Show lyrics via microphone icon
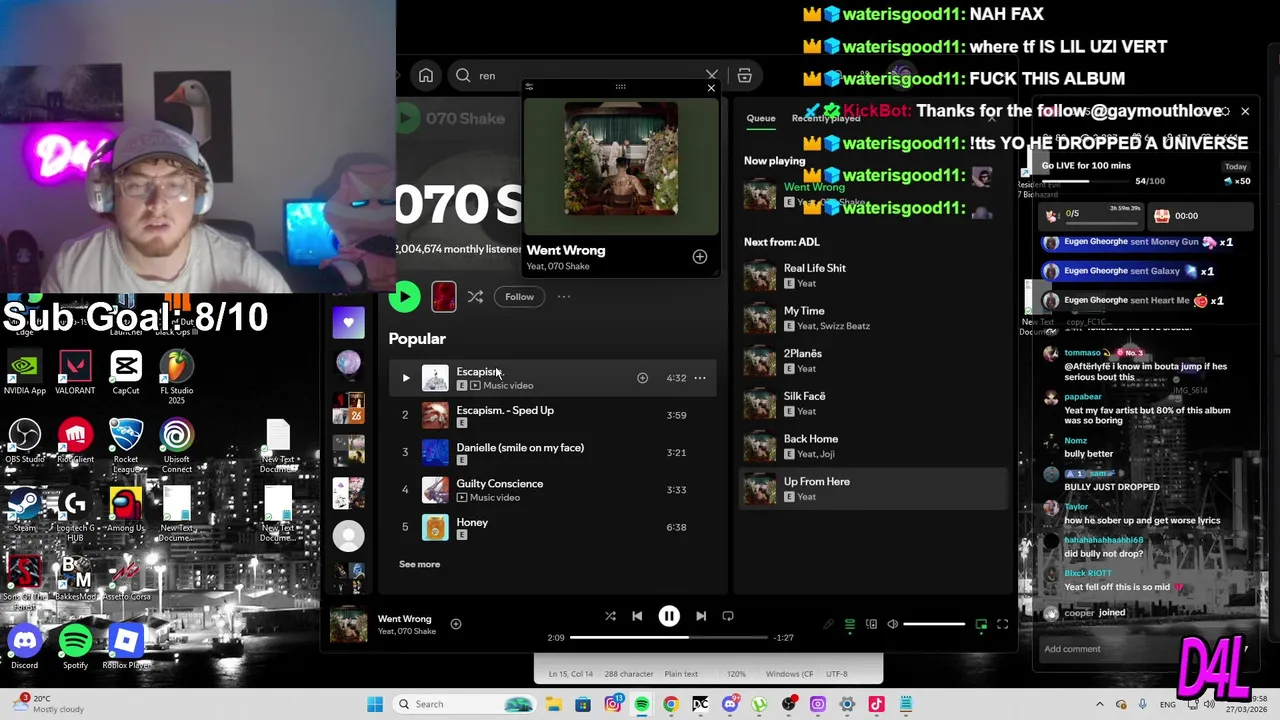This screenshot has height=720, width=1280. click(x=828, y=624)
